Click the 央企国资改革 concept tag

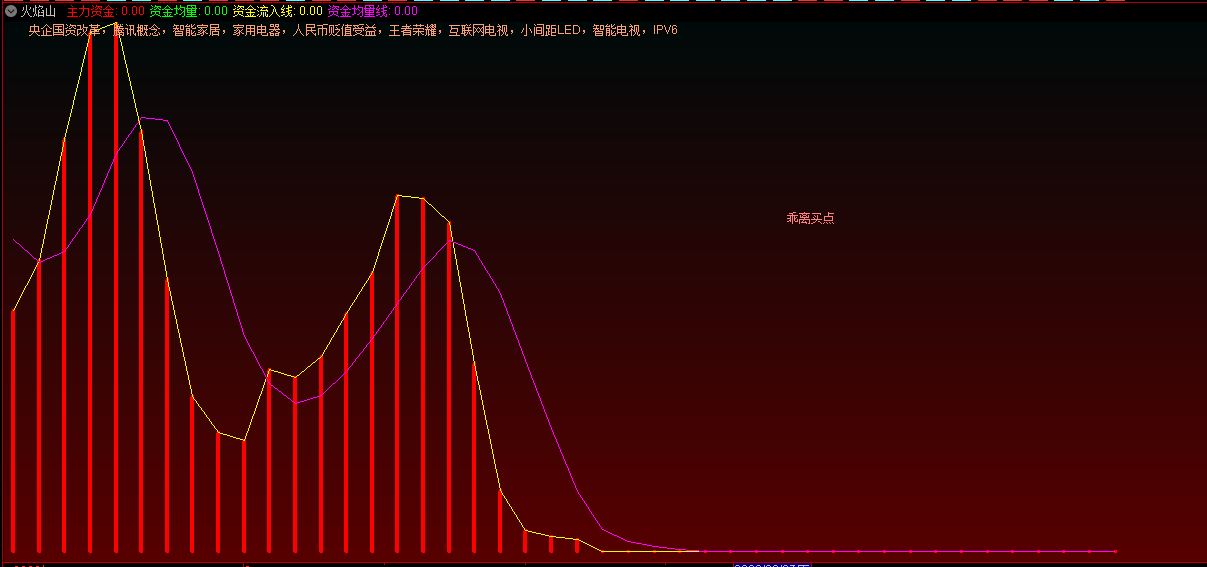pyautogui.click(x=64, y=31)
